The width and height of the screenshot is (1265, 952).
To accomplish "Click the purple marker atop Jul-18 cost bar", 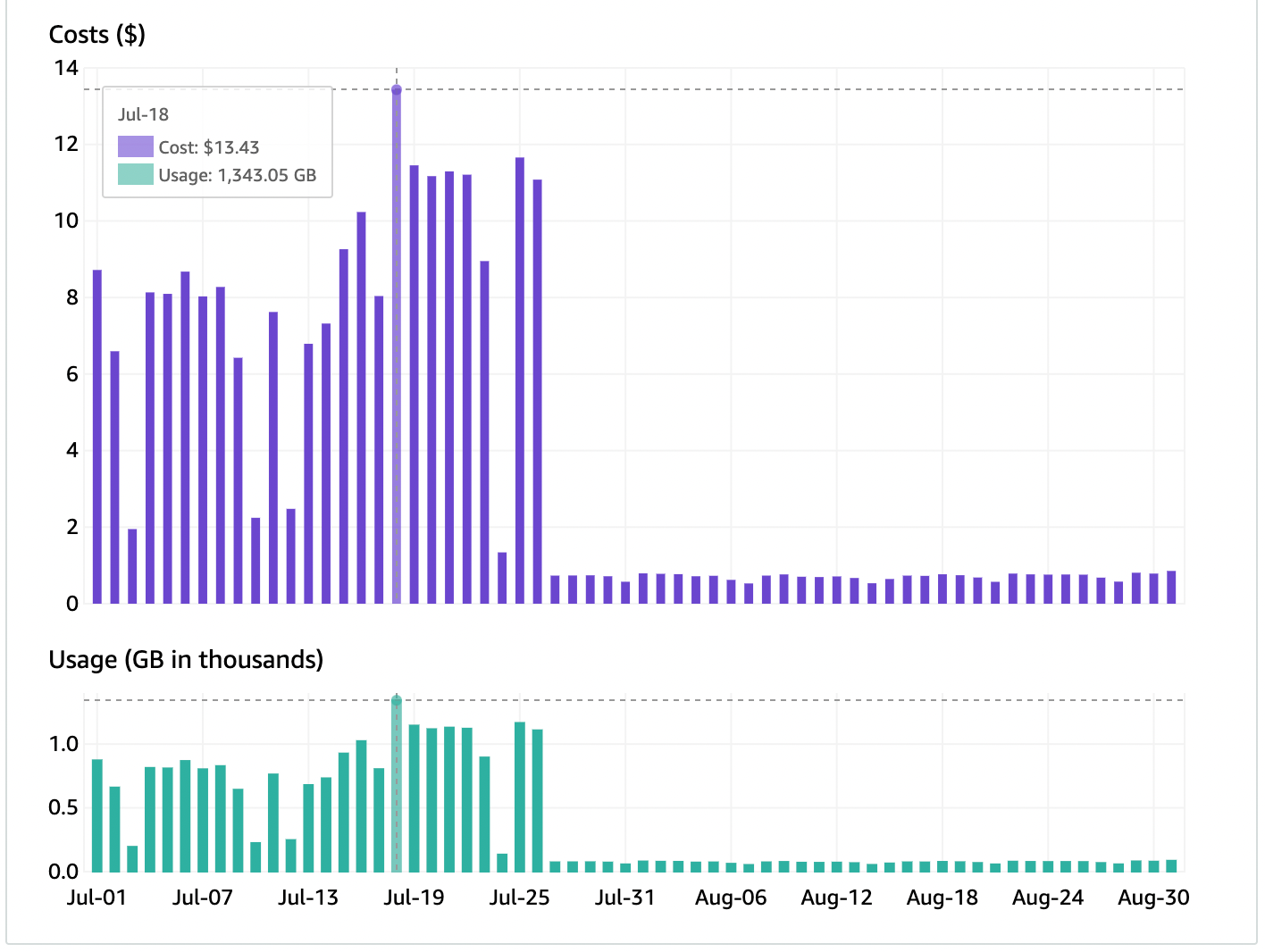I will tap(397, 90).
